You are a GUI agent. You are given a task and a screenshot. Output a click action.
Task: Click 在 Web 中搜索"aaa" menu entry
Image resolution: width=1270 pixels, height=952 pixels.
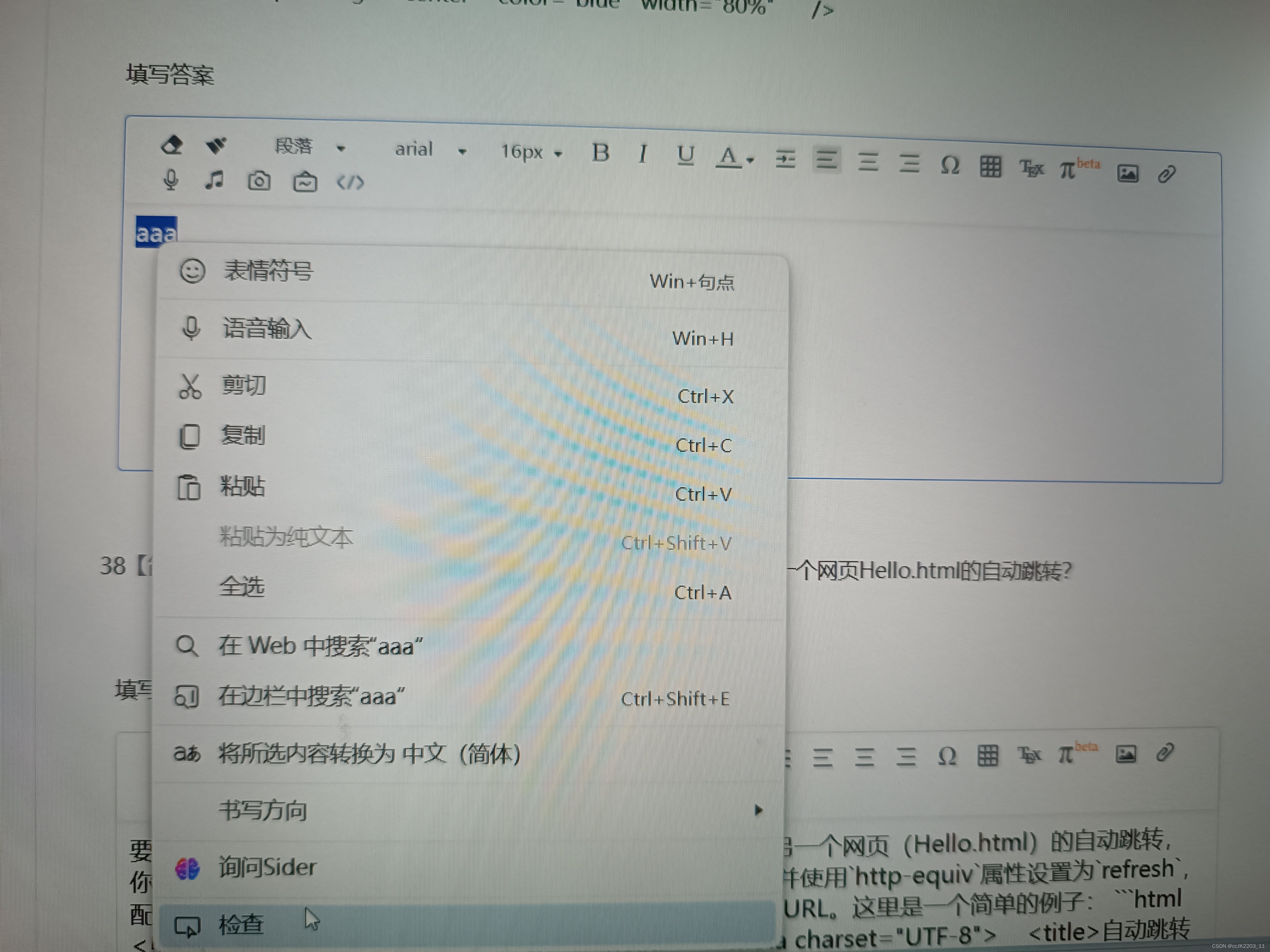320,646
